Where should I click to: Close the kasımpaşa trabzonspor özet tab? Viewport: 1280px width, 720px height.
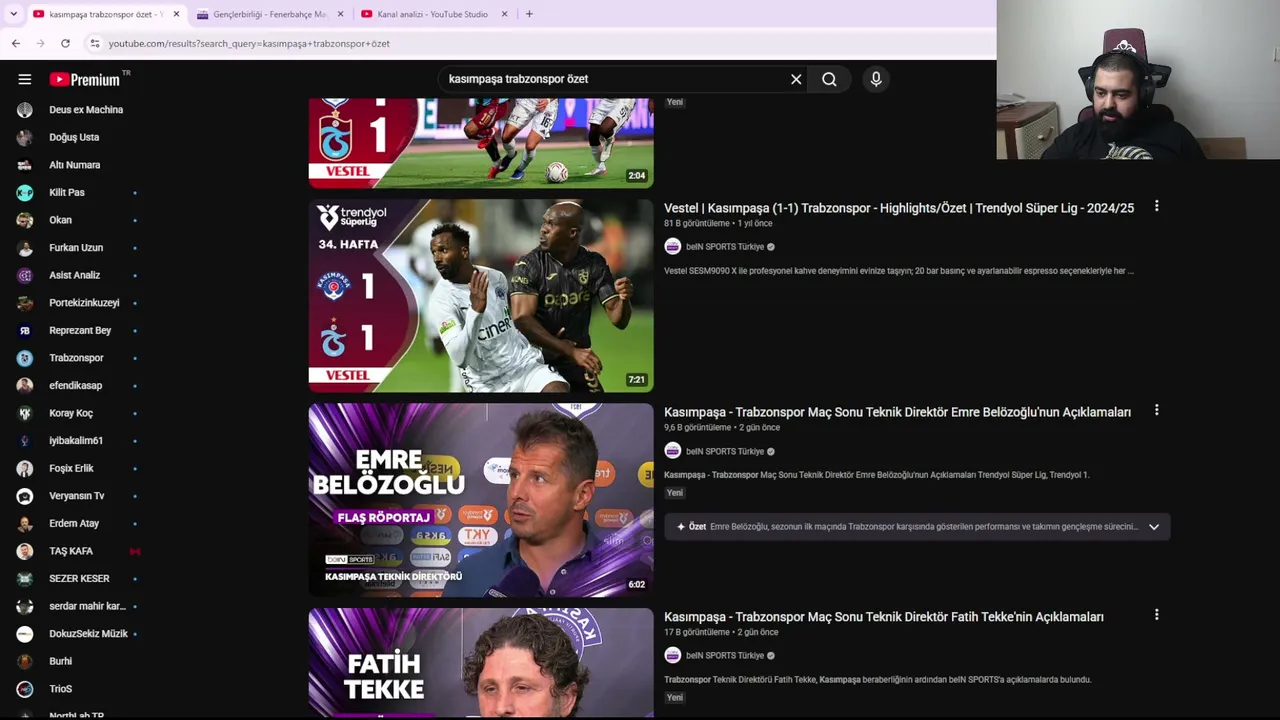[x=176, y=14]
